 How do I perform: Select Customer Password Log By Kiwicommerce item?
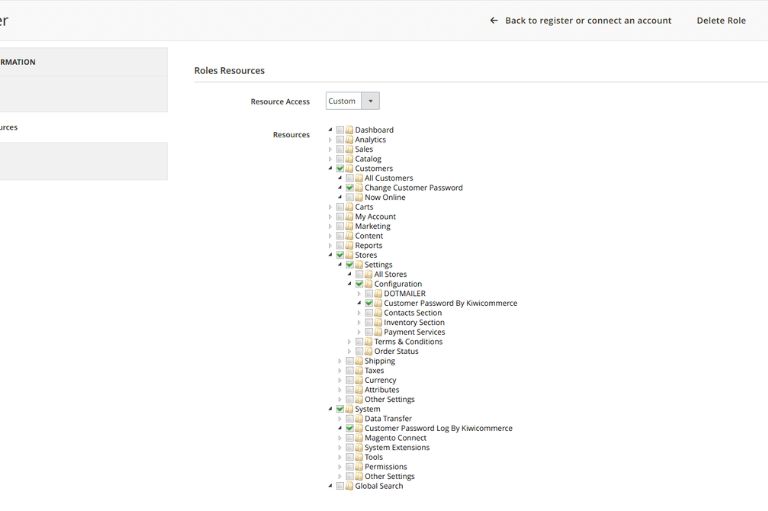[x=438, y=428]
